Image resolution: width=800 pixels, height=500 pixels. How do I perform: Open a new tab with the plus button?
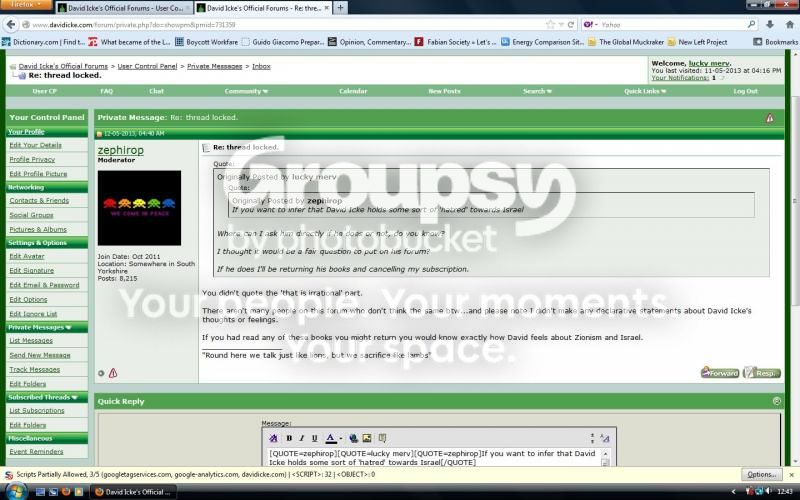click(340, 8)
